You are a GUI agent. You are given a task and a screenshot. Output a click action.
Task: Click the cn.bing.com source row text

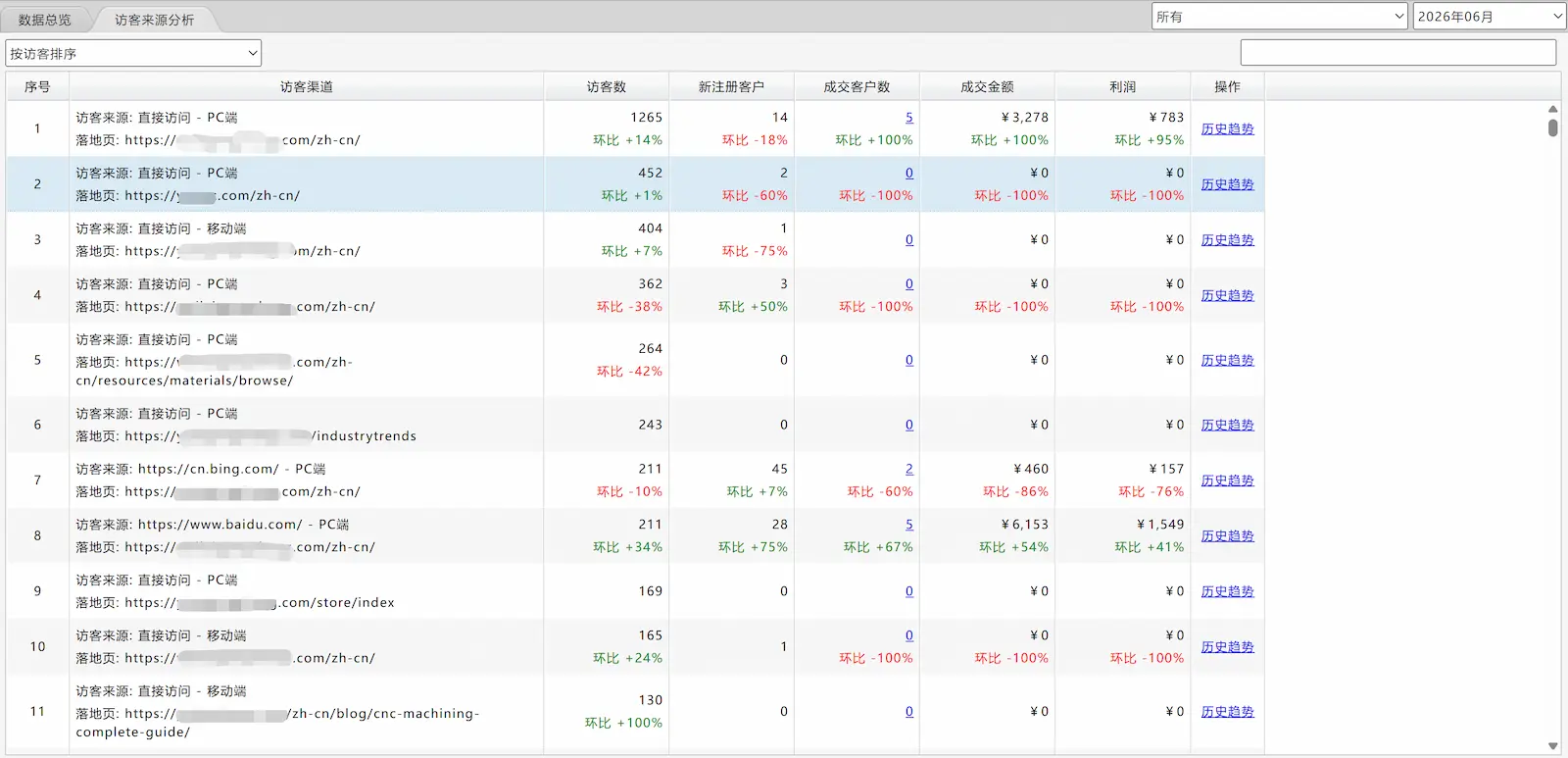(201, 470)
